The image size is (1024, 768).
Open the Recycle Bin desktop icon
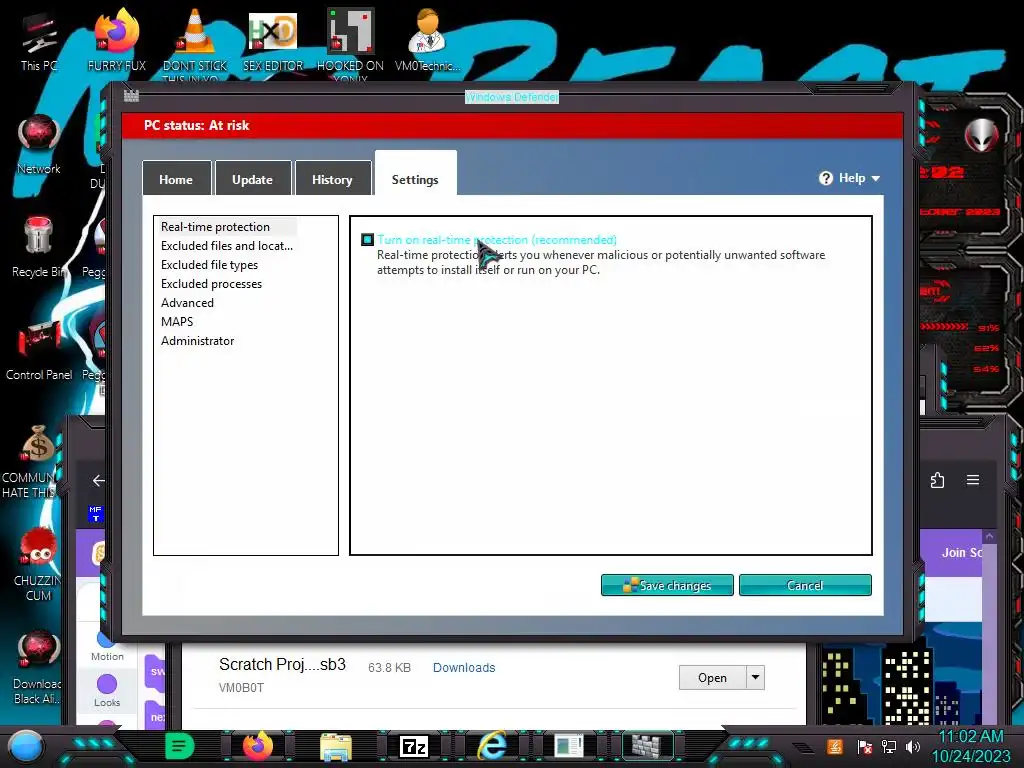point(39,247)
